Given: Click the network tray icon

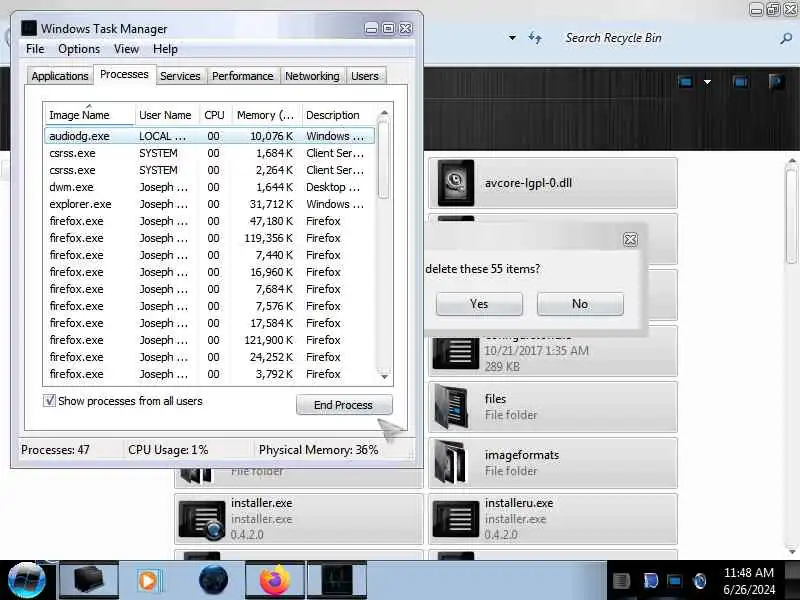Looking at the screenshot, I should tap(674, 580).
